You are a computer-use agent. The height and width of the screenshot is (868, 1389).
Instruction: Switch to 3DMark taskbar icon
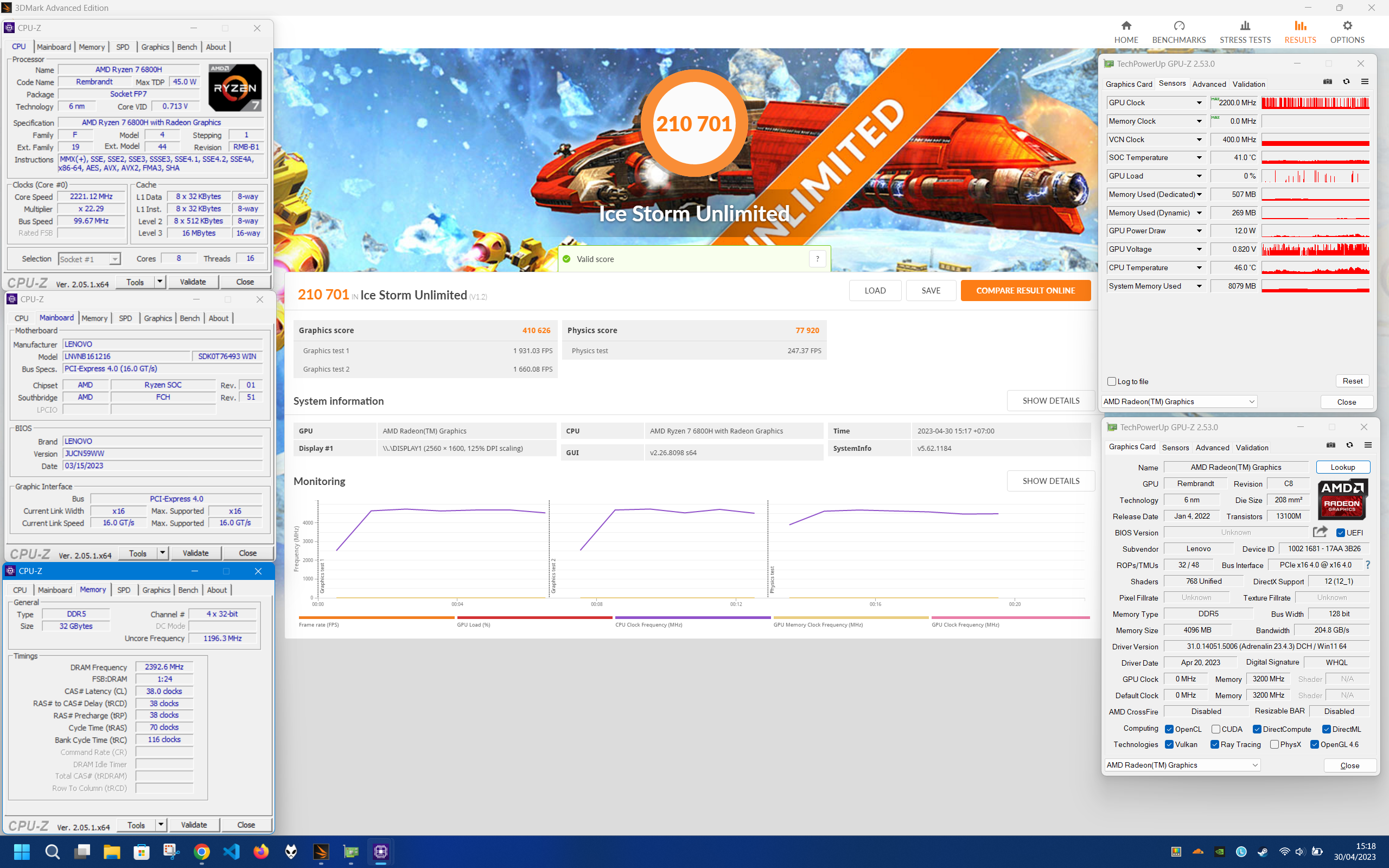(x=321, y=851)
